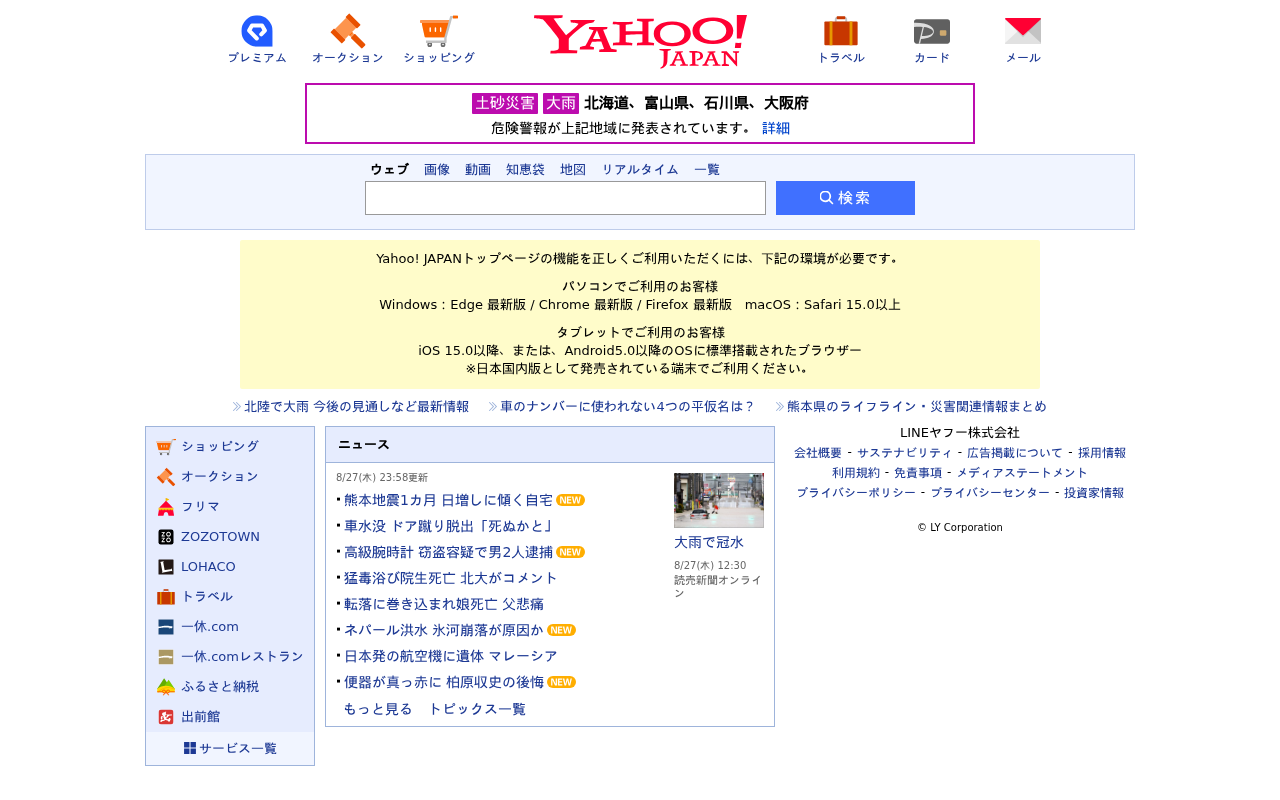Focus the web search text box

[565, 198]
